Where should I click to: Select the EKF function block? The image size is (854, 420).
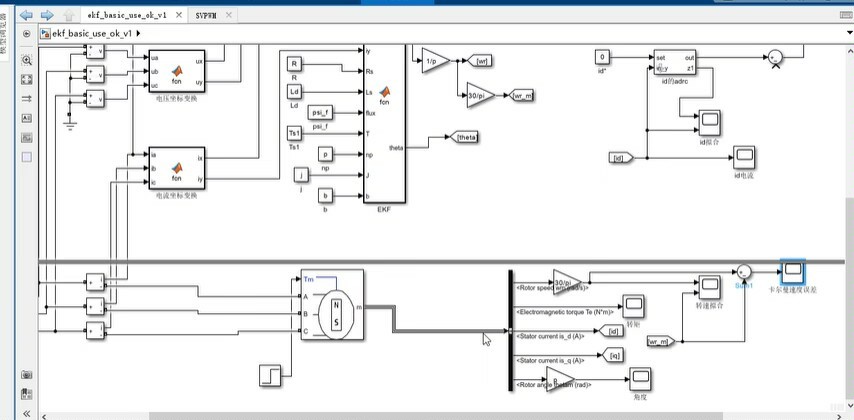pos(385,123)
